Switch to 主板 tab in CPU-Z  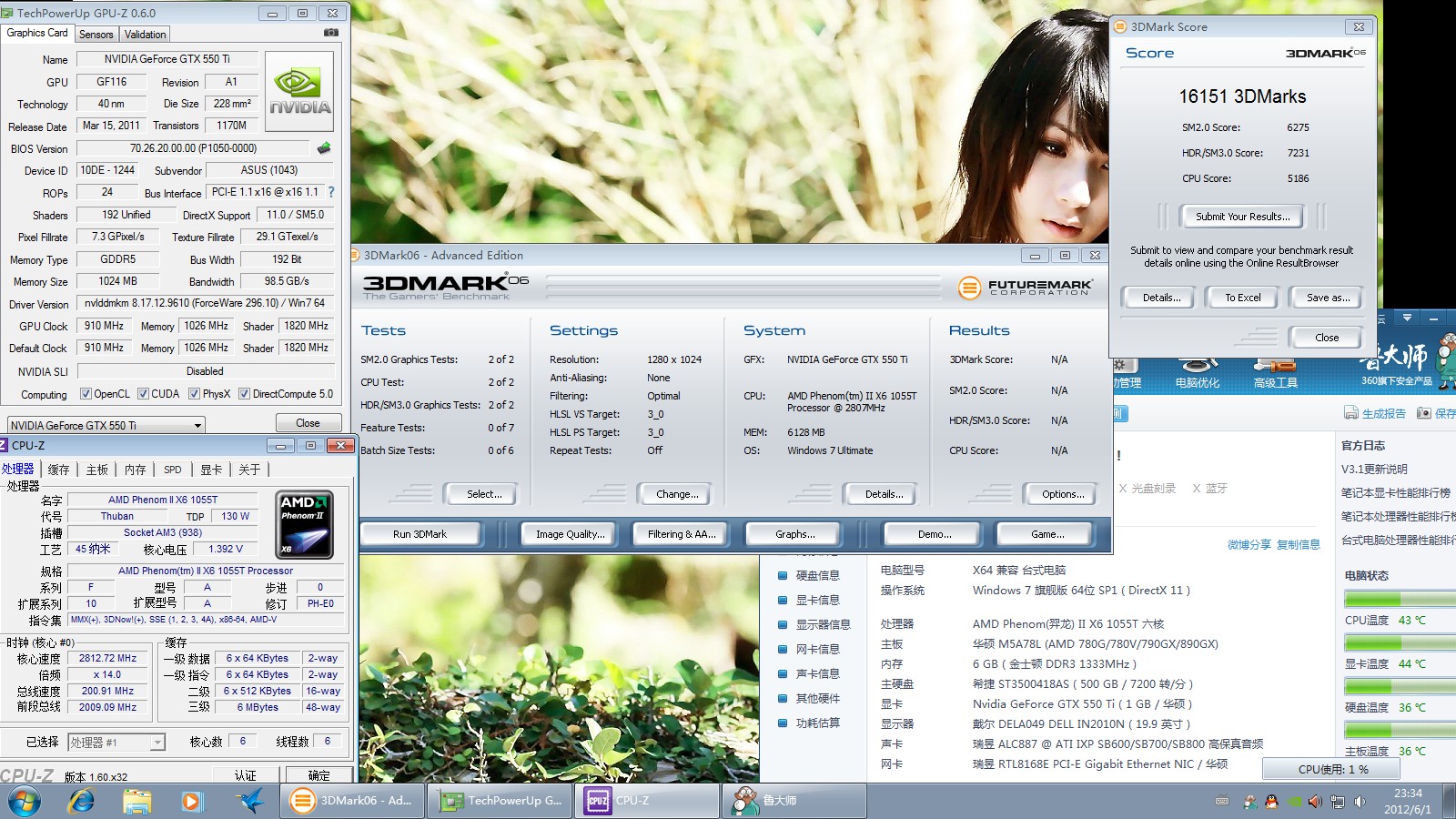click(x=96, y=470)
